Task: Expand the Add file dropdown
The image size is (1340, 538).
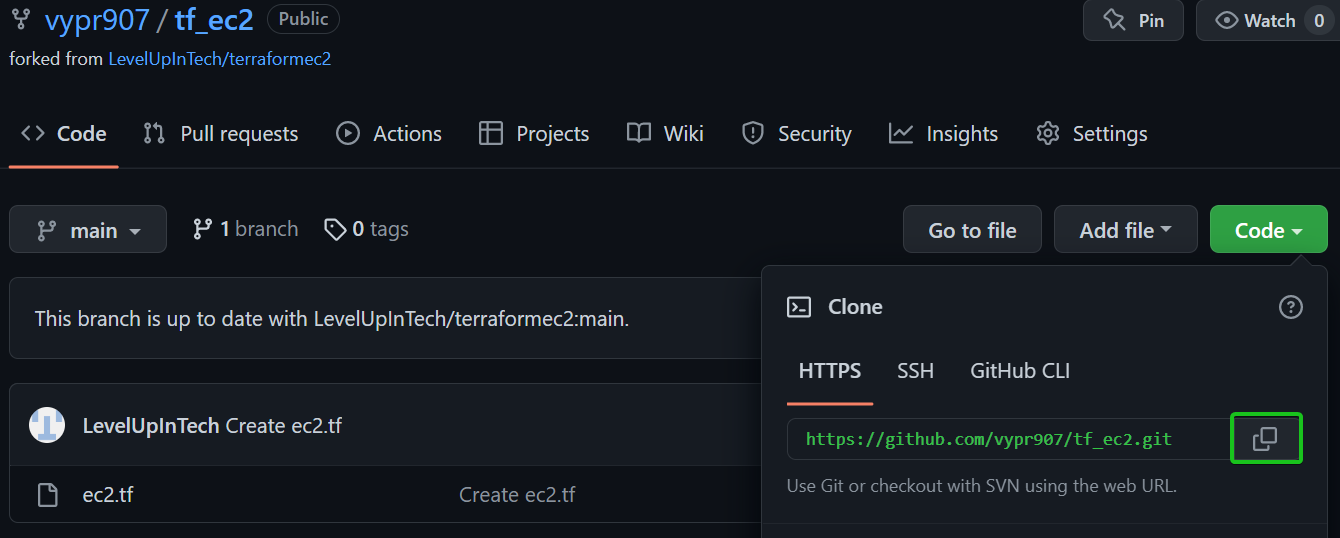Action: click(1125, 230)
